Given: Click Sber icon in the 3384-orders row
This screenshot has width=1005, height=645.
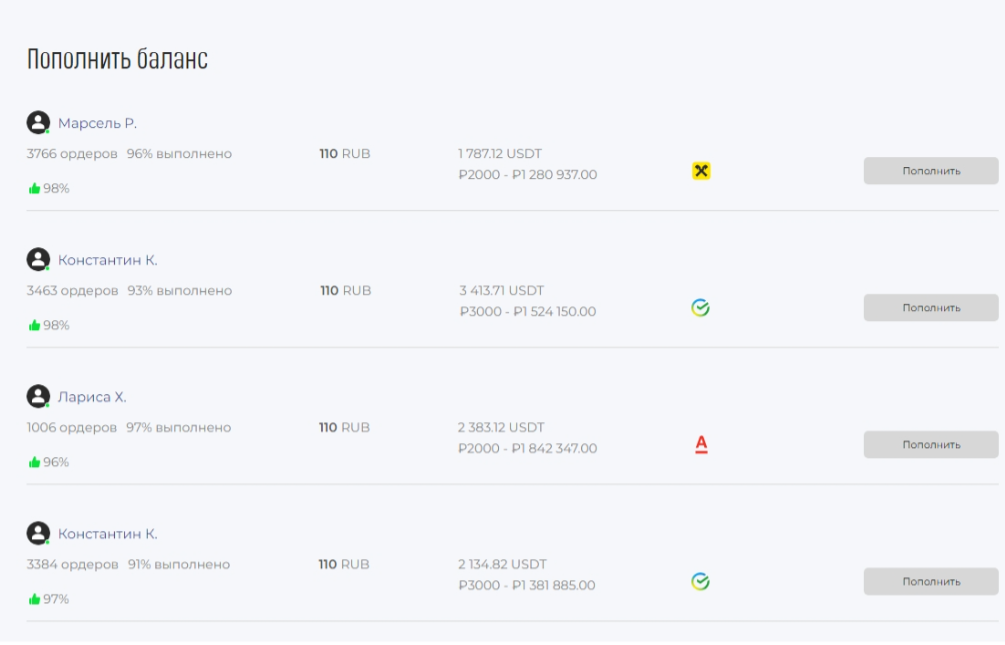Looking at the screenshot, I should (701, 581).
